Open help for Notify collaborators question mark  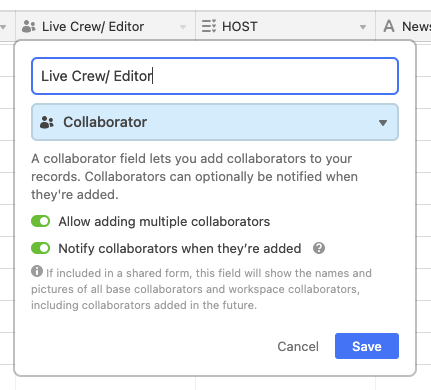[x=319, y=248]
